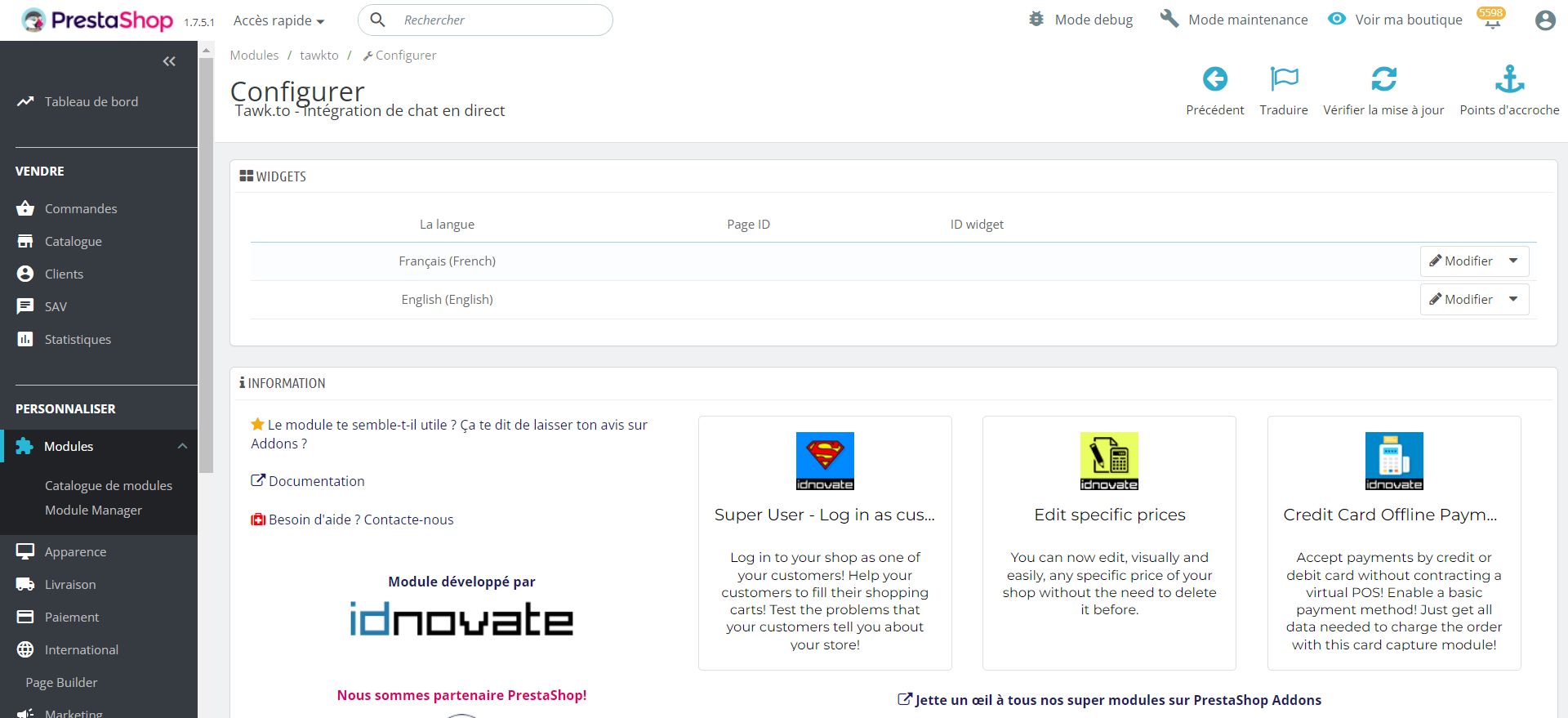Click the Catalogue store icon
The height and width of the screenshot is (718, 1568).
pyautogui.click(x=25, y=241)
